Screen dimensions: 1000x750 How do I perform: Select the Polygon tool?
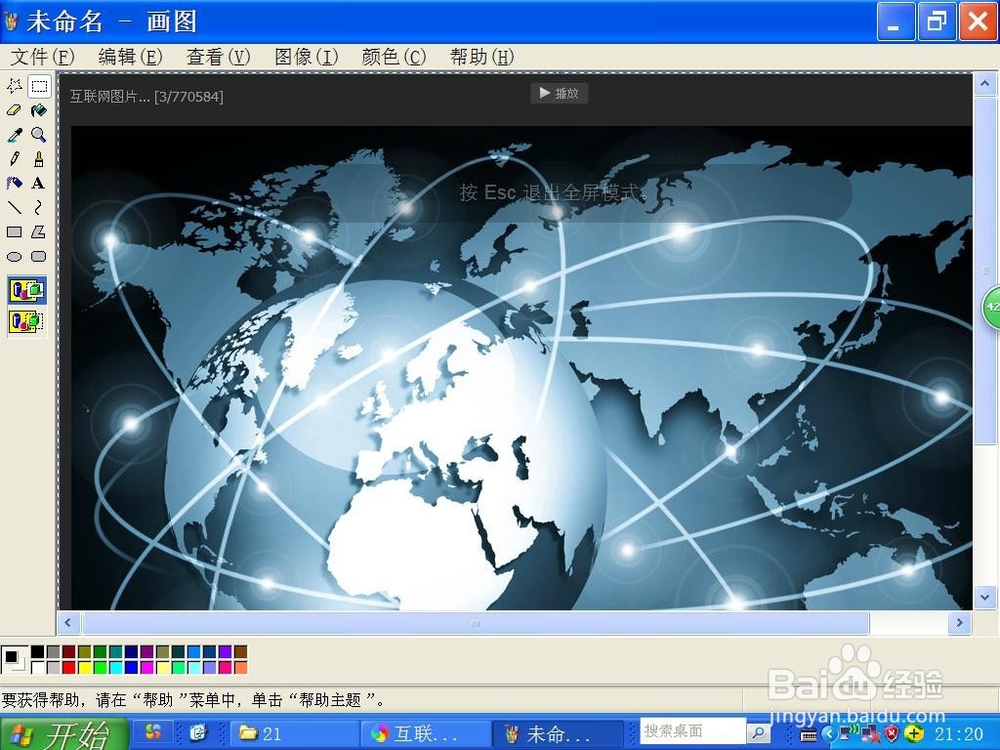click(x=39, y=232)
